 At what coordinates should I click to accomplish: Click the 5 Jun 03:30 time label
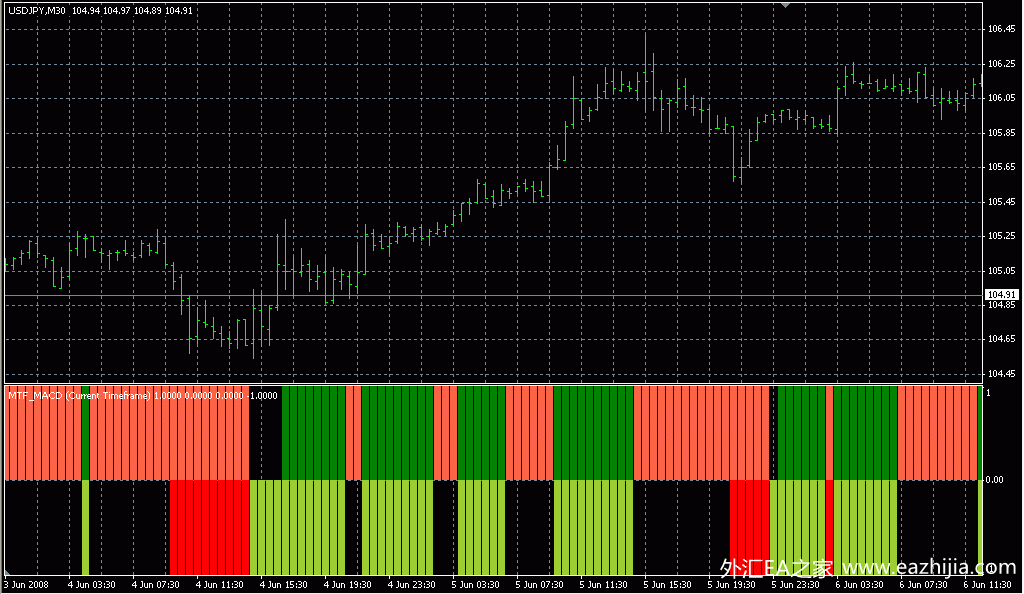tap(475, 585)
